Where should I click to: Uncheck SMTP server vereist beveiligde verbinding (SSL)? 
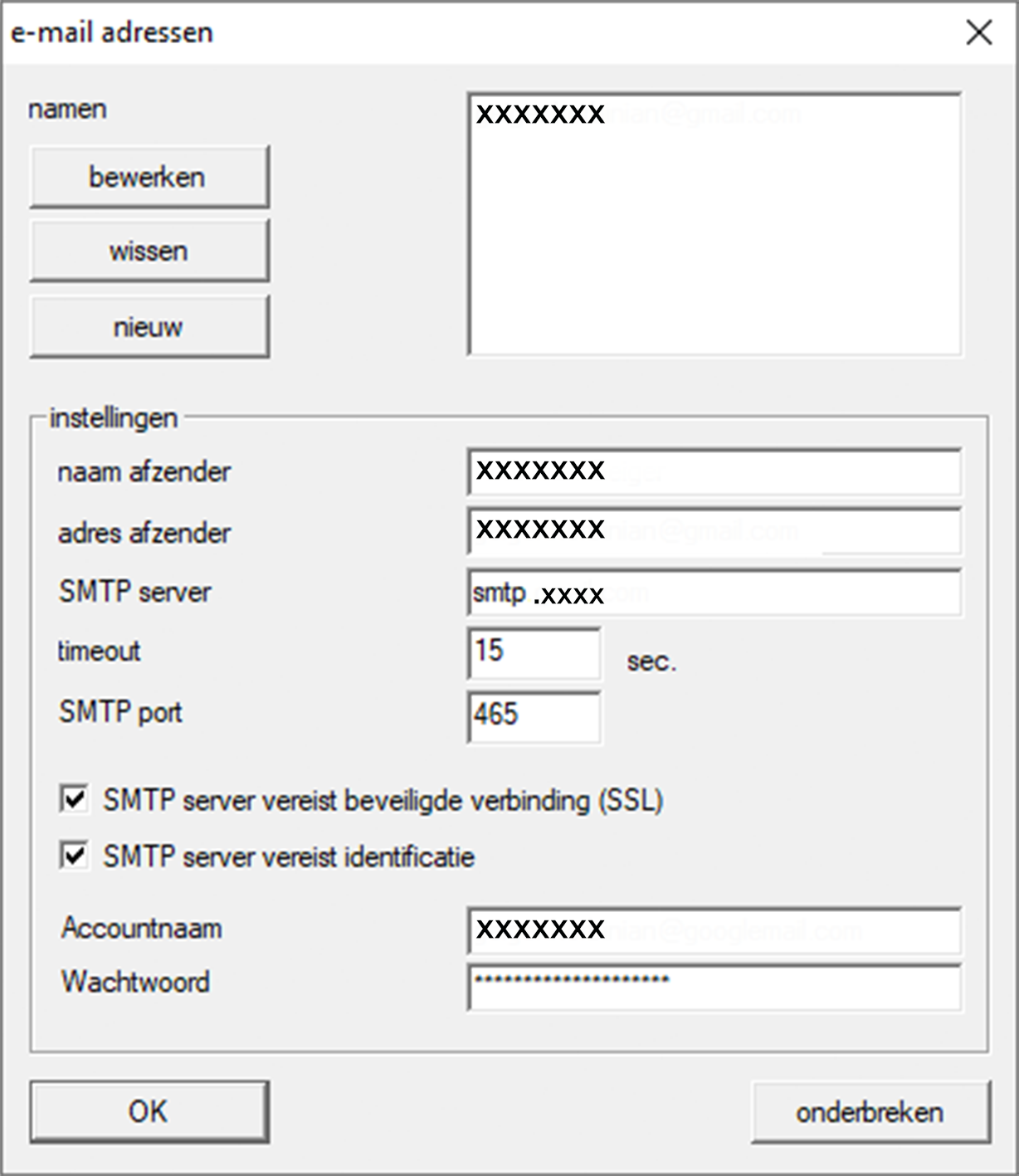75,800
